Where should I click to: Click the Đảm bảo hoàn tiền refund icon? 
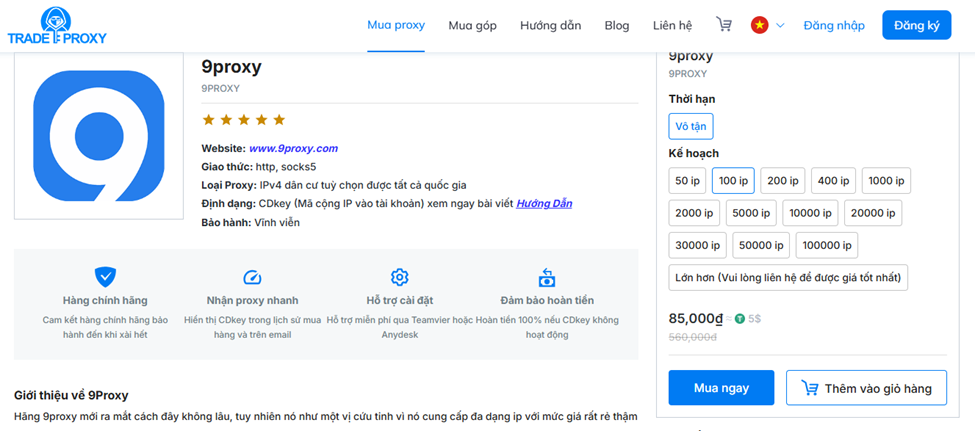click(547, 277)
